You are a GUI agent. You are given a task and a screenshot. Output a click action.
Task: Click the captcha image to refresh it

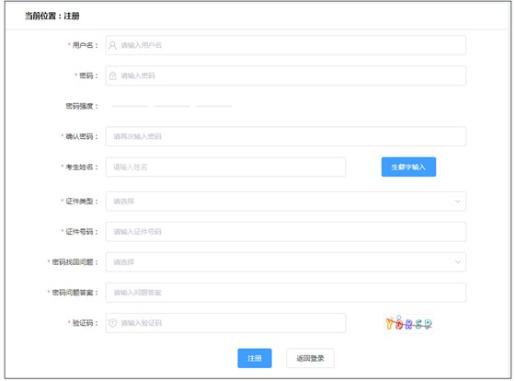[409, 323]
